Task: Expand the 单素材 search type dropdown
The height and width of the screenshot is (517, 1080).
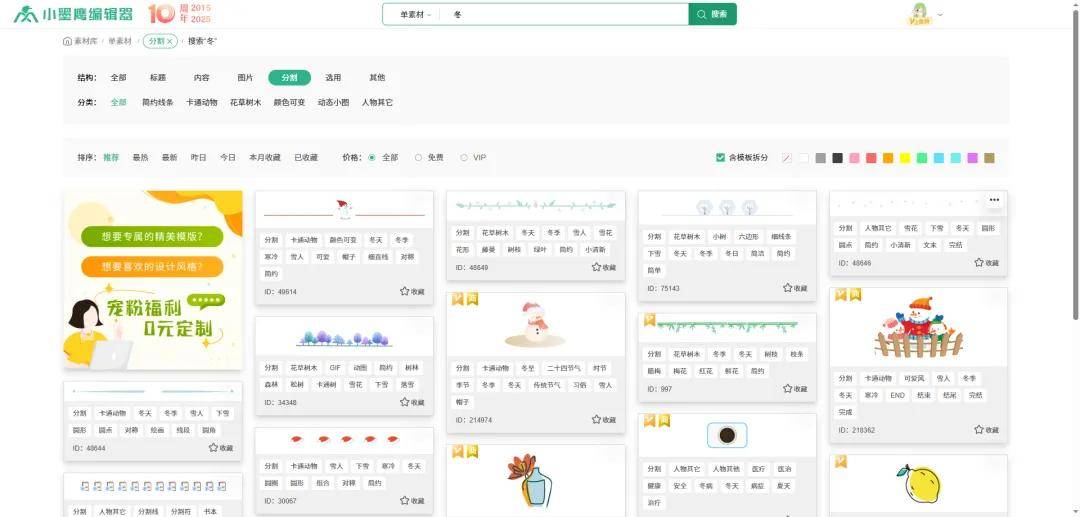Action: [x=415, y=14]
